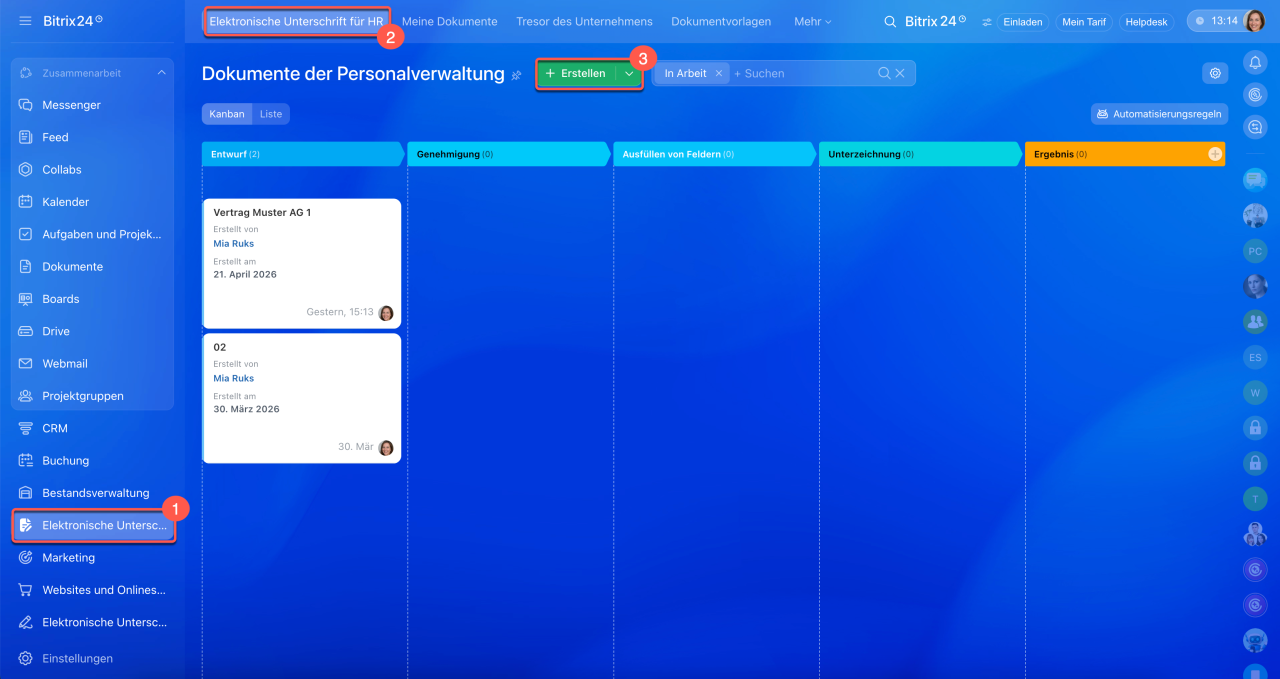Select the Unterzeichnung stage header
The height and width of the screenshot is (679, 1280).
tap(920, 154)
